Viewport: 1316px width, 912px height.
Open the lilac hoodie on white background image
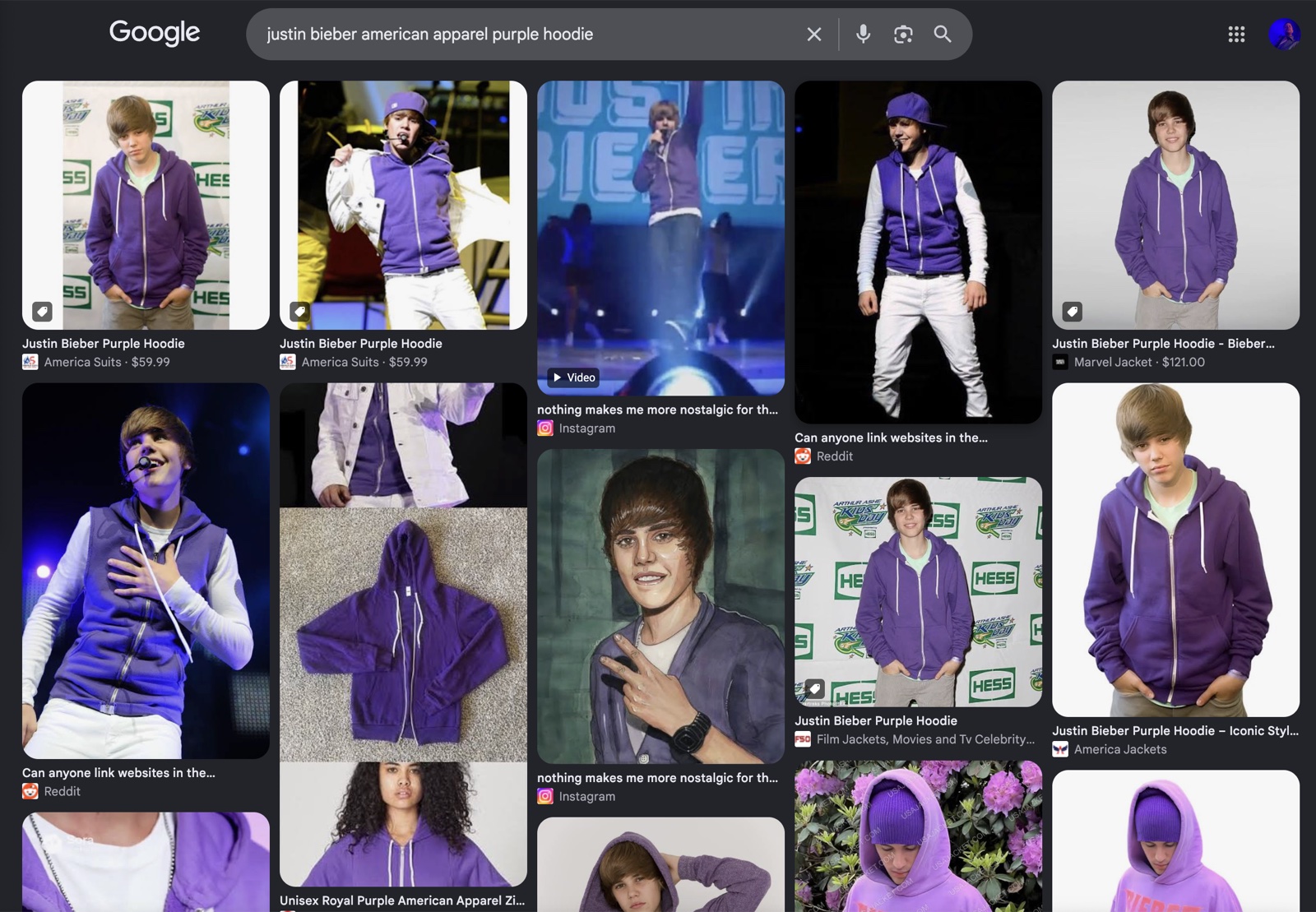(x=1175, y=840)
